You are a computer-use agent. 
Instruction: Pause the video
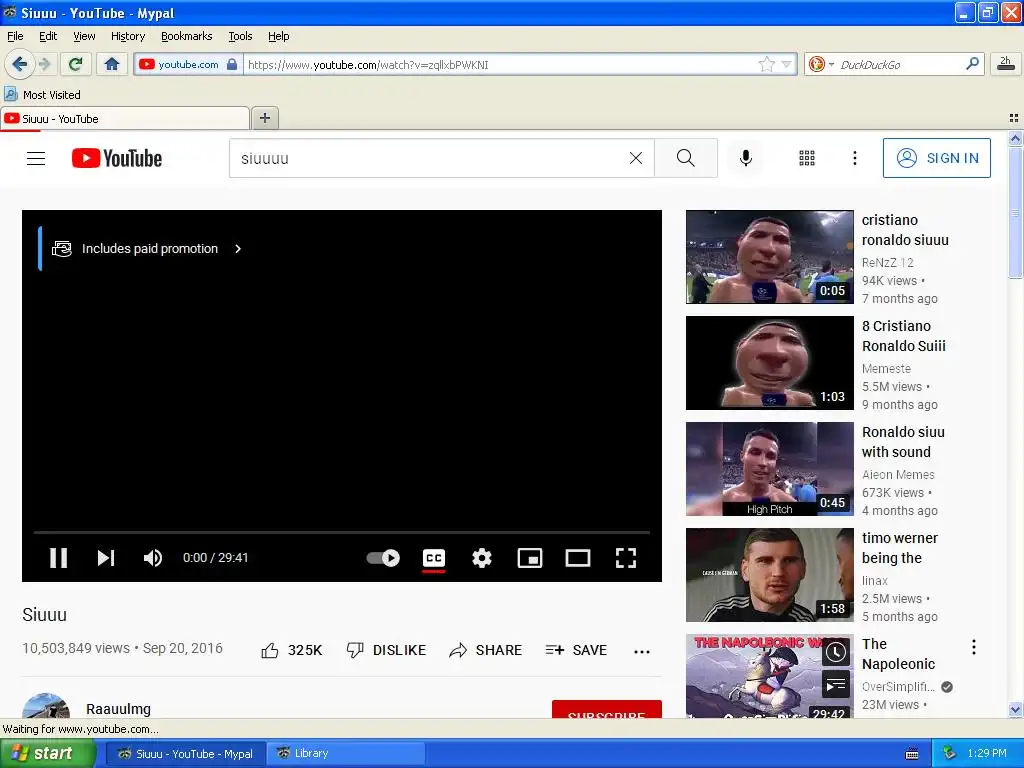point(59,558)
